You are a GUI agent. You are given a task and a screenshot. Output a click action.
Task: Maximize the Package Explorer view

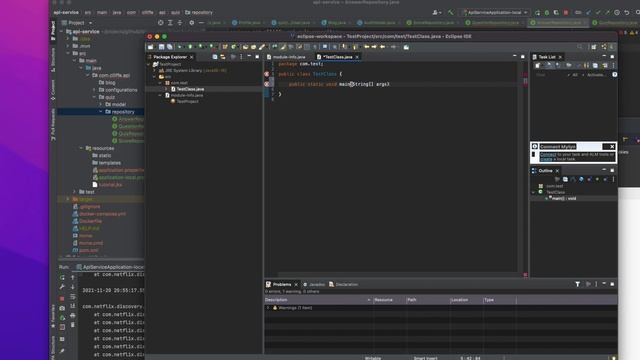257,57
